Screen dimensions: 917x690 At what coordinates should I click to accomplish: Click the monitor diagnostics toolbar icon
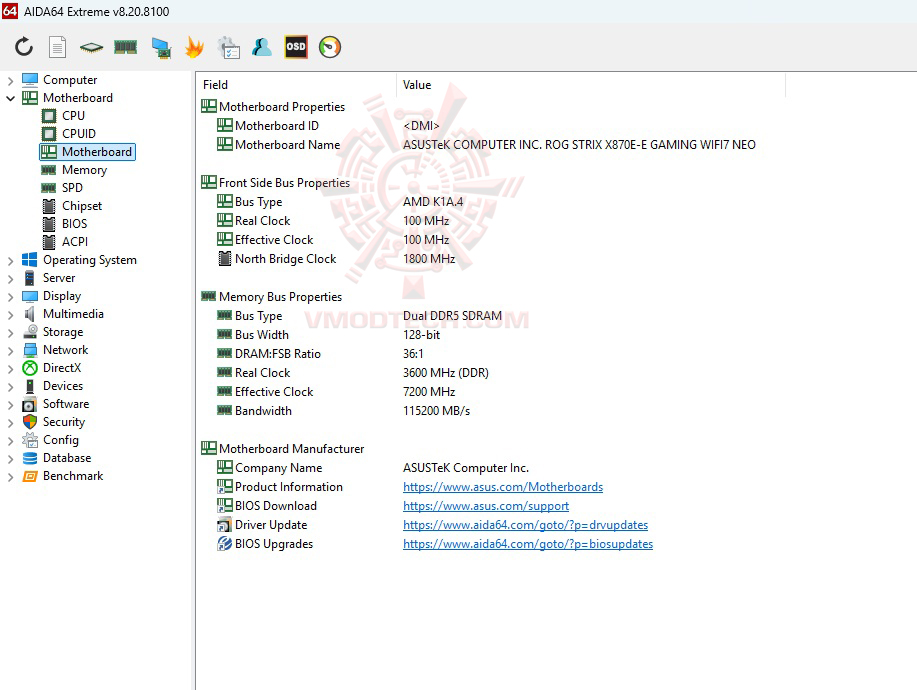[161, 47]
